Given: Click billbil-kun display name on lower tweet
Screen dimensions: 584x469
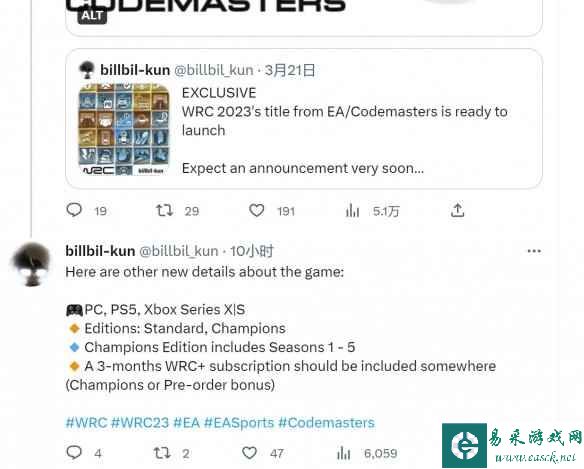Looking at the screenshot, I should [x=100, y=251].
